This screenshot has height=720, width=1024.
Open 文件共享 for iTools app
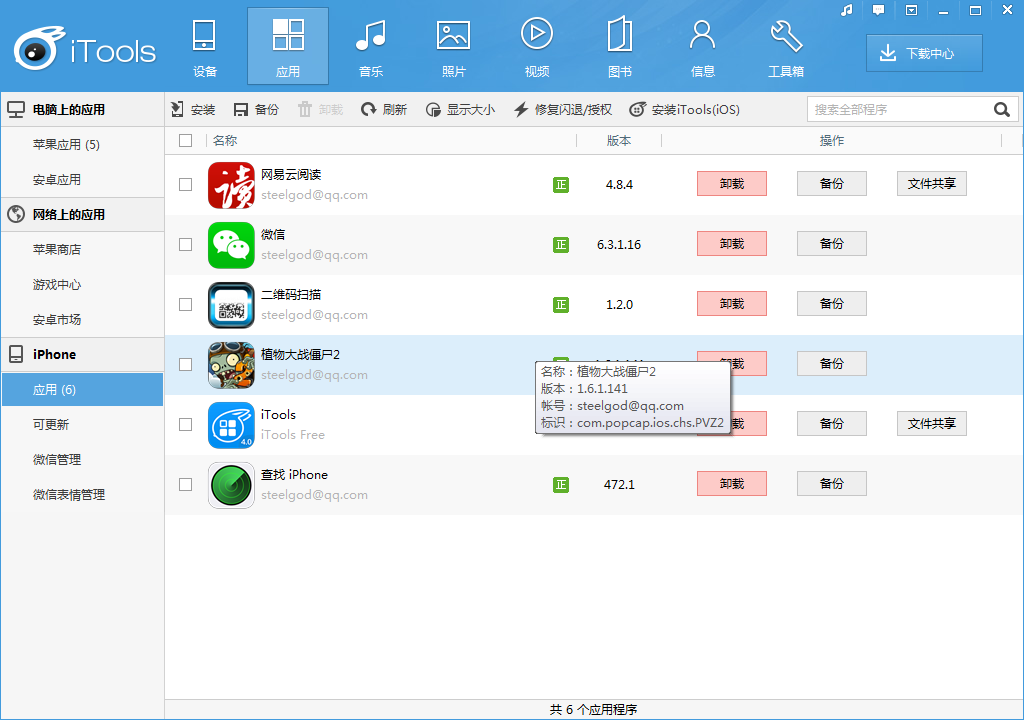[x=932, y=423]
